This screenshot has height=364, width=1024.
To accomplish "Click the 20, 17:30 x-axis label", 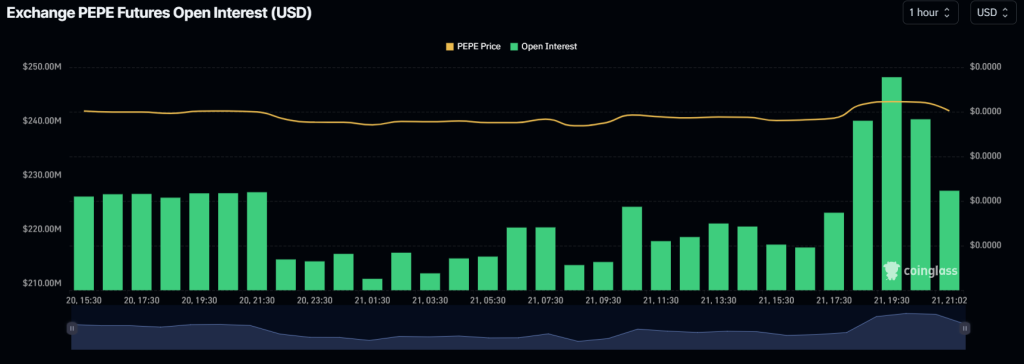I will coord(141,300).
